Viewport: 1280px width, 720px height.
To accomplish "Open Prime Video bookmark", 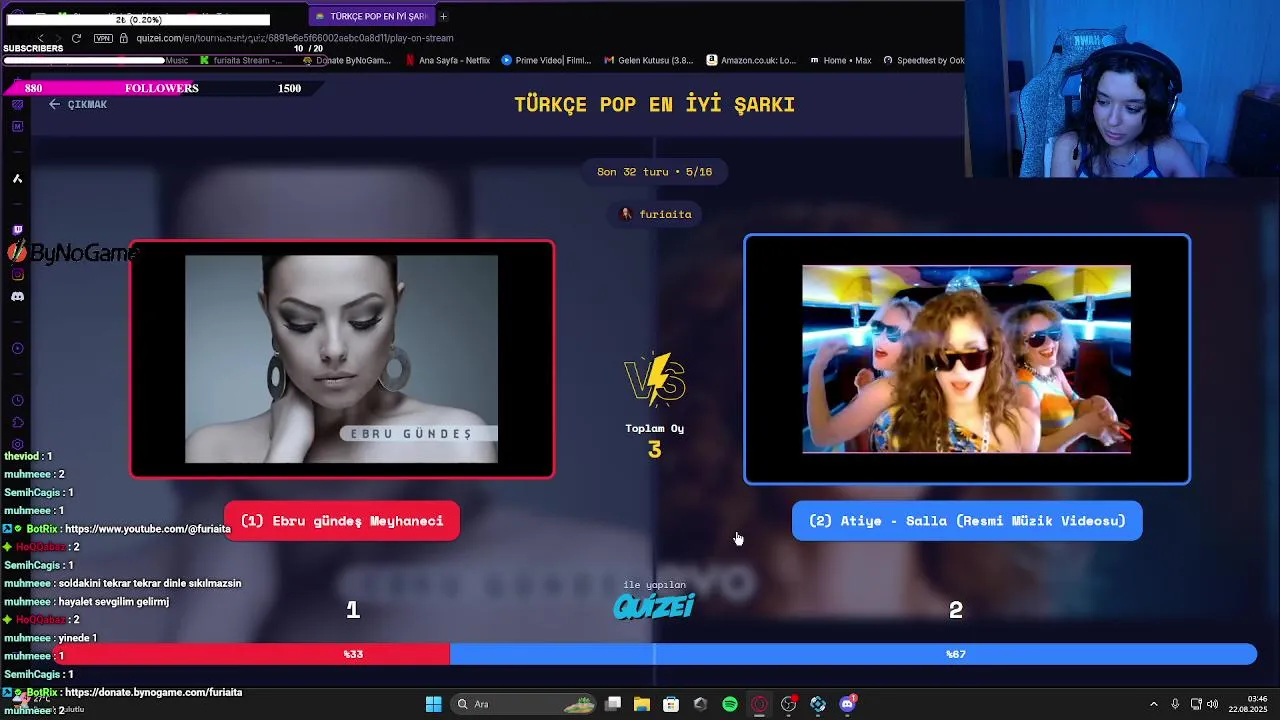I will pos(546,60).
